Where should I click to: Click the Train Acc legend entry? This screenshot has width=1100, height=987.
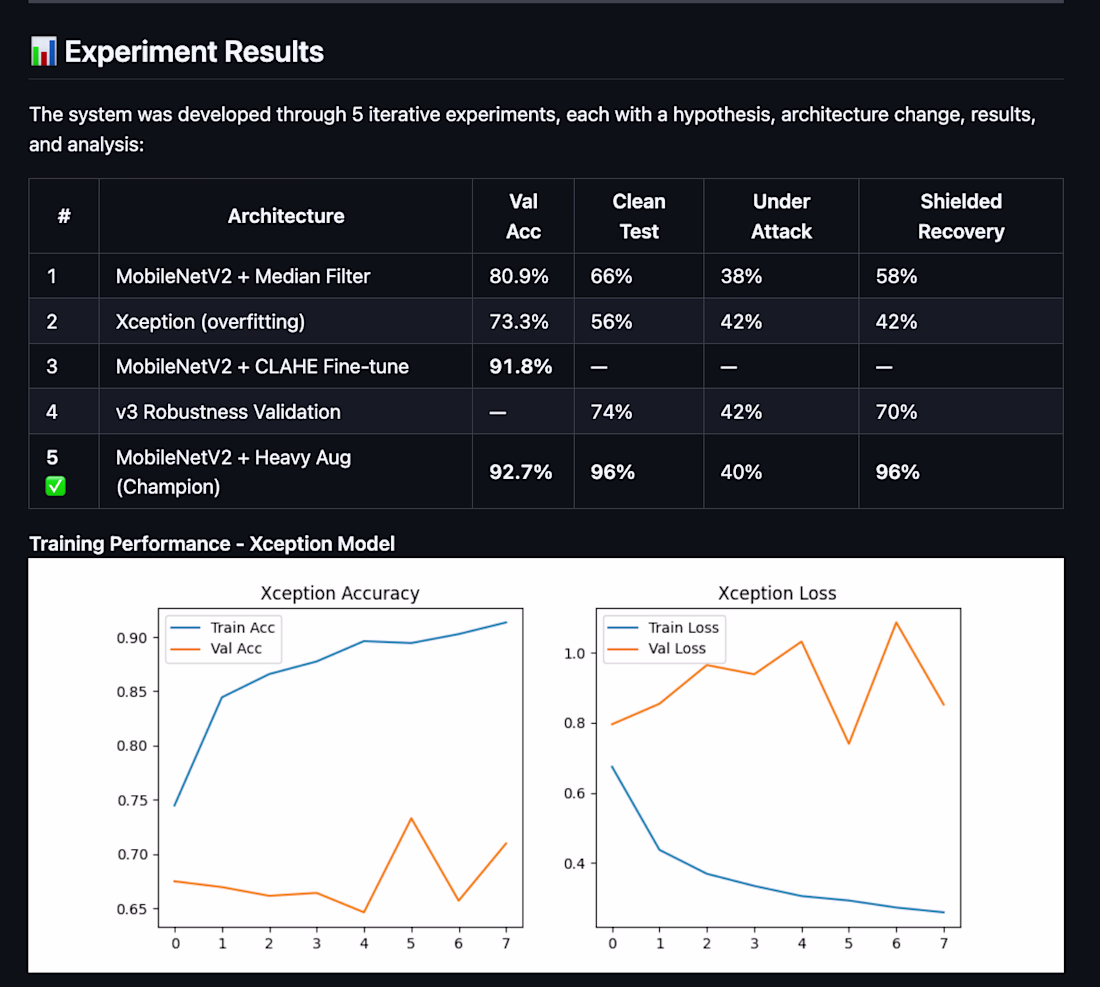(223, 628)
